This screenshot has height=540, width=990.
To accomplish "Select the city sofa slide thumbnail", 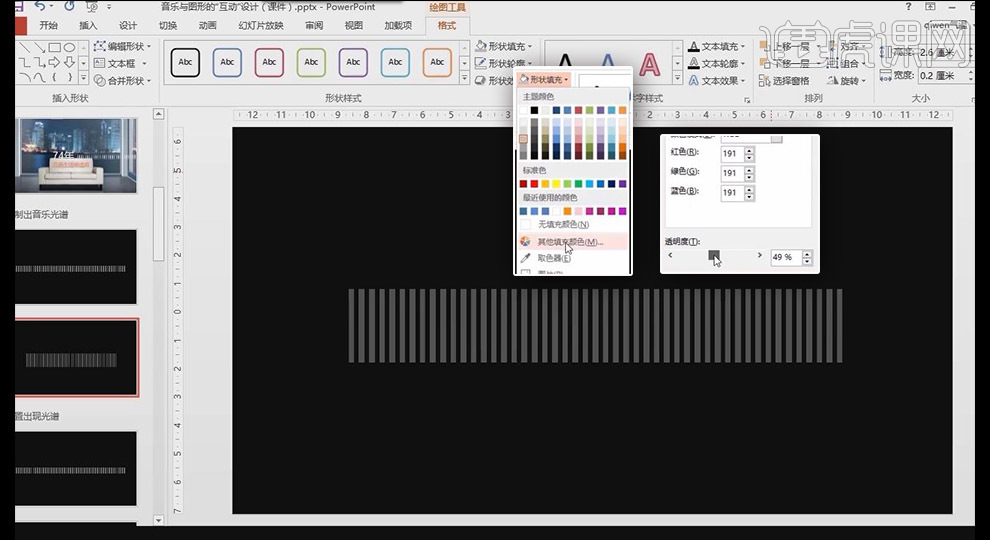I will tap(76, 155).
